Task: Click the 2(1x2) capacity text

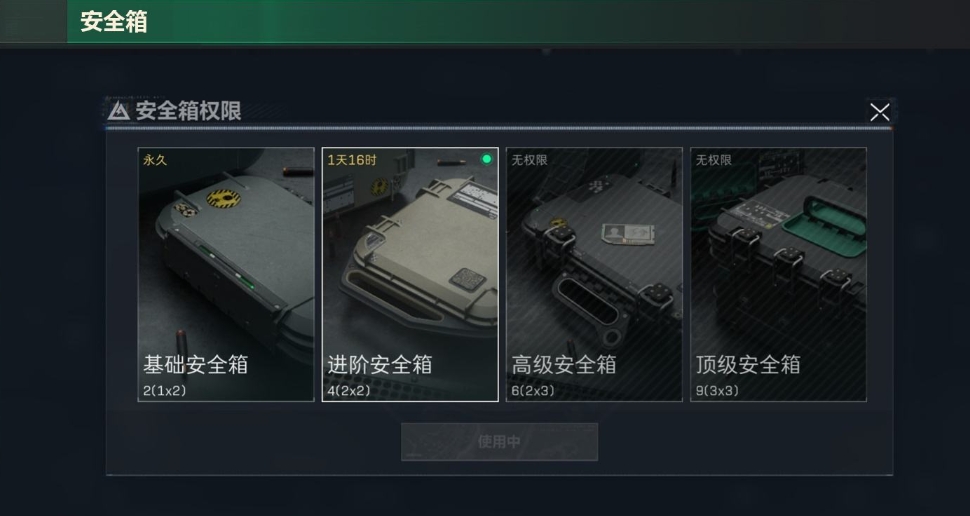Action: (x=165, y=391)
